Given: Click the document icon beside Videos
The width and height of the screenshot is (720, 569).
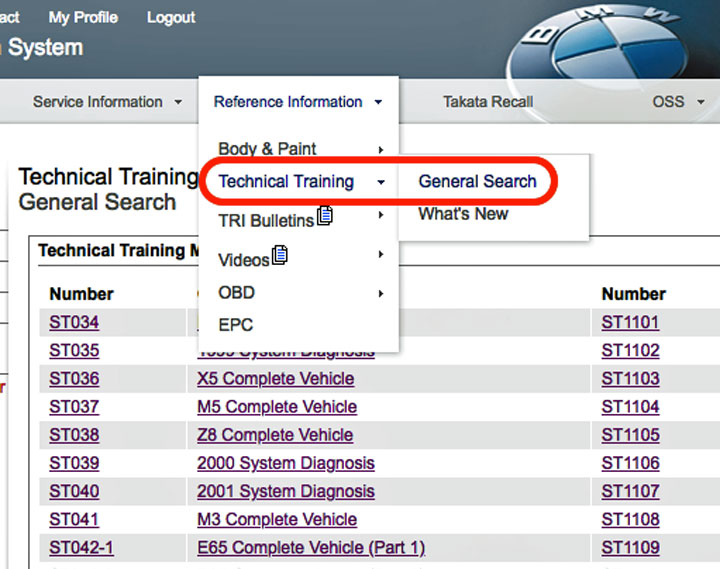Looking at the screenshot, I should [280, 256].
